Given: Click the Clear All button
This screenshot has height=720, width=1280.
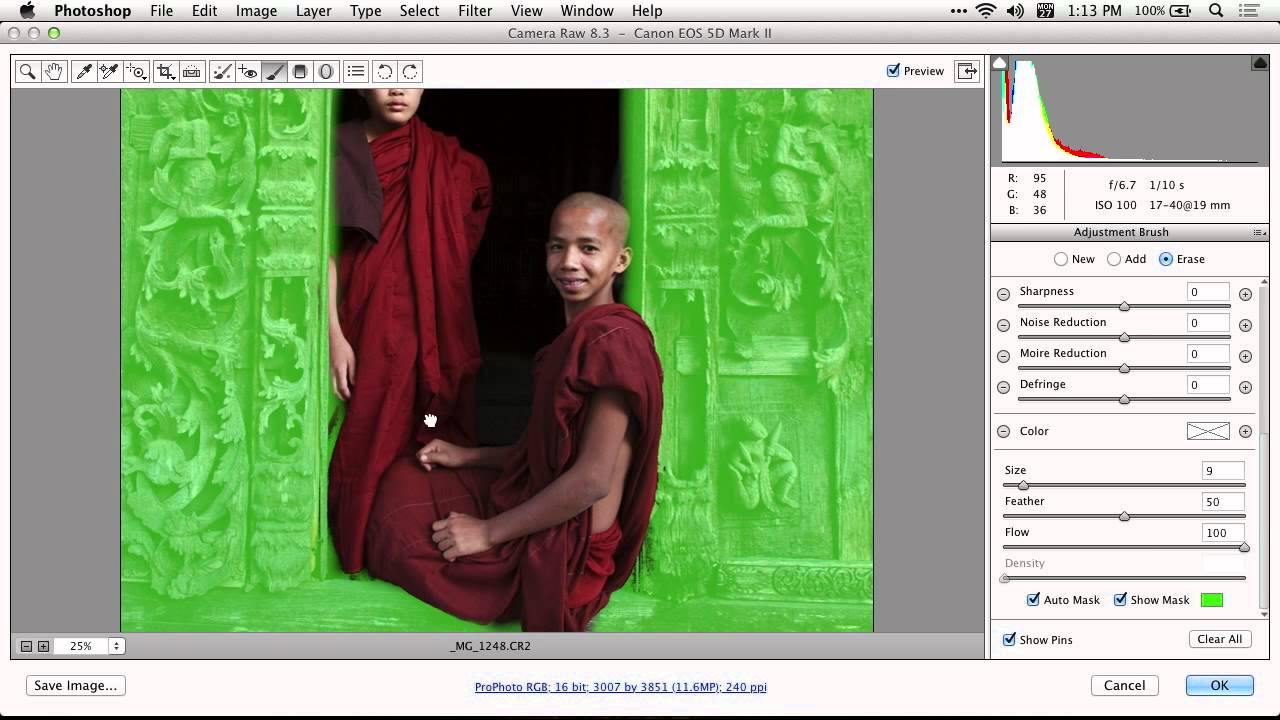Looking at the screenshot, I should tap(1220, 639).
